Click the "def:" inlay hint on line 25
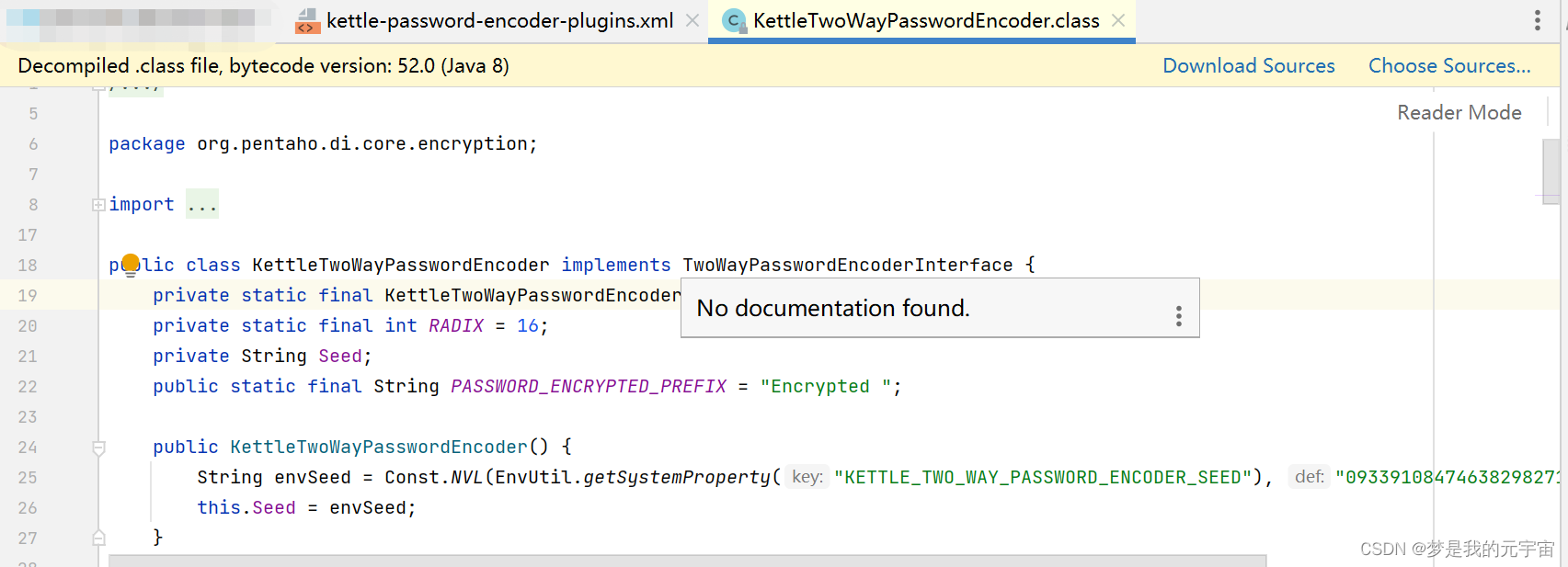This screenshot has height=567, width=1568. pyautogui.click(x=1308, y=477)
